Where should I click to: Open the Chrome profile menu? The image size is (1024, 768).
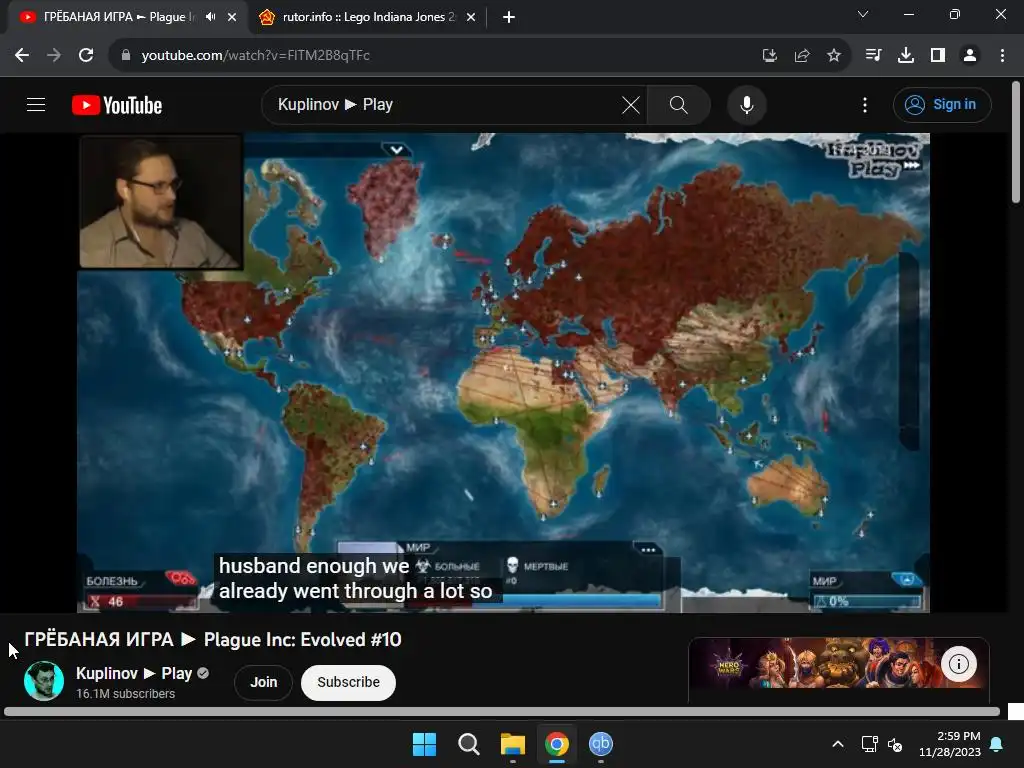coord(970,56)
